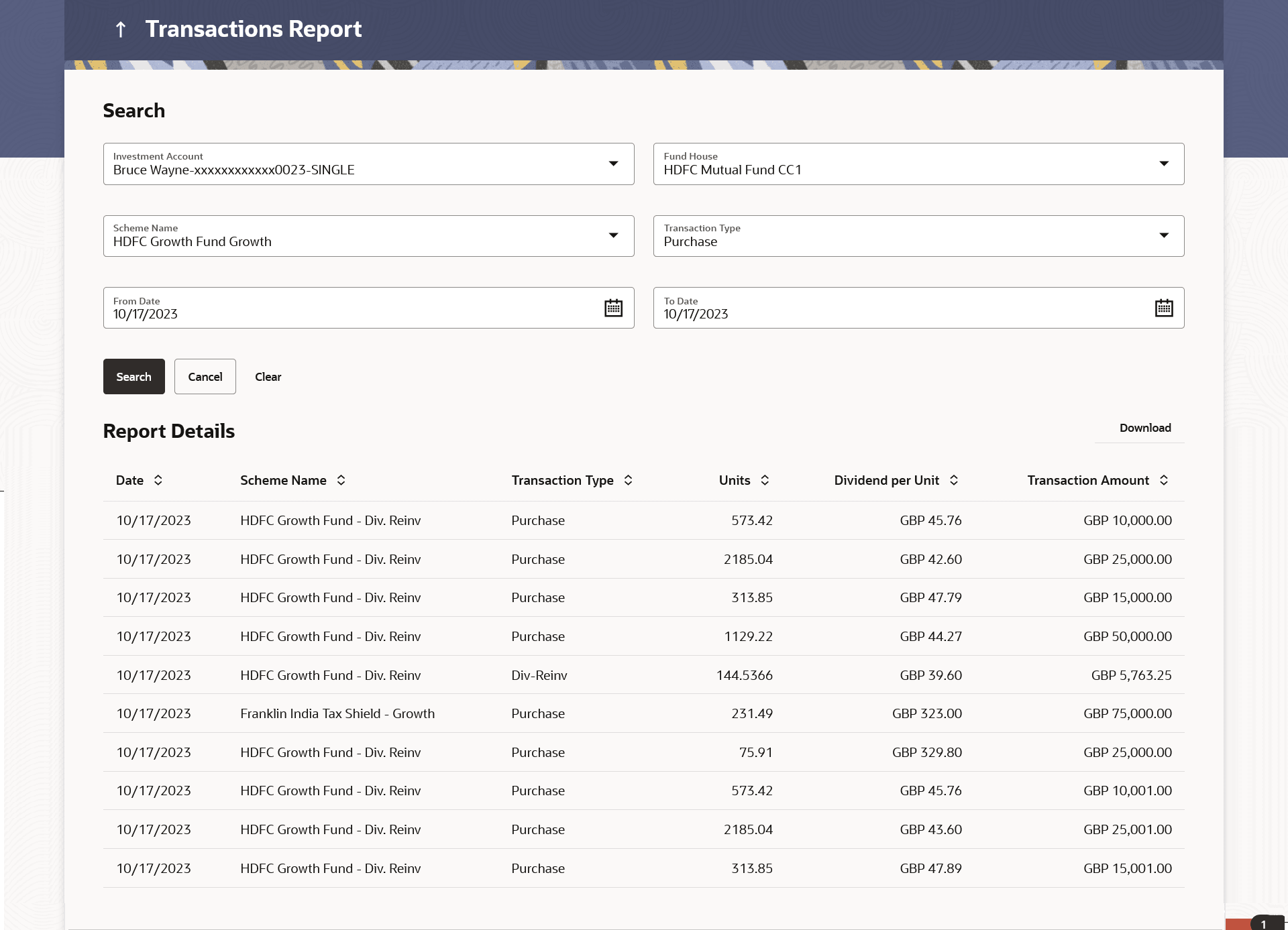Open the Transaction Type dropdown
Viewport: 1288px width, 930px height.
[1164, 235]
